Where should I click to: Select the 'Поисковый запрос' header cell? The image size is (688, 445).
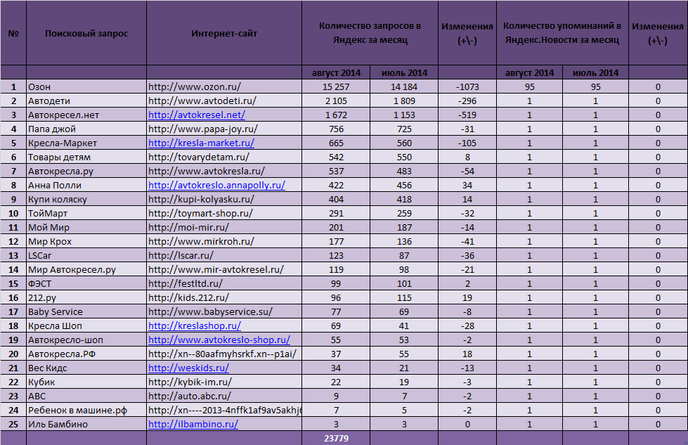click(86, 33)
